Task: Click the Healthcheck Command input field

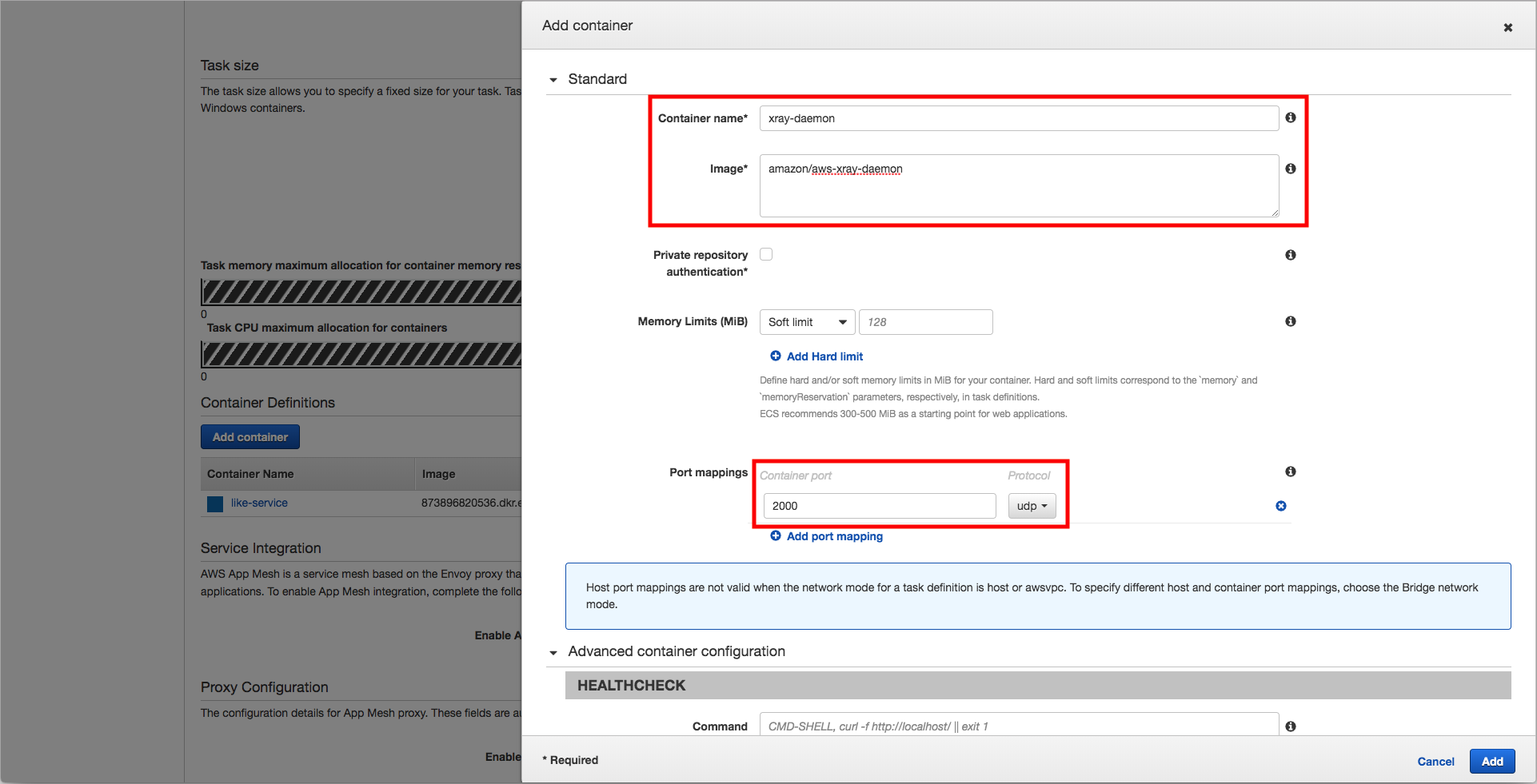Action: (x=1019, y=724)
